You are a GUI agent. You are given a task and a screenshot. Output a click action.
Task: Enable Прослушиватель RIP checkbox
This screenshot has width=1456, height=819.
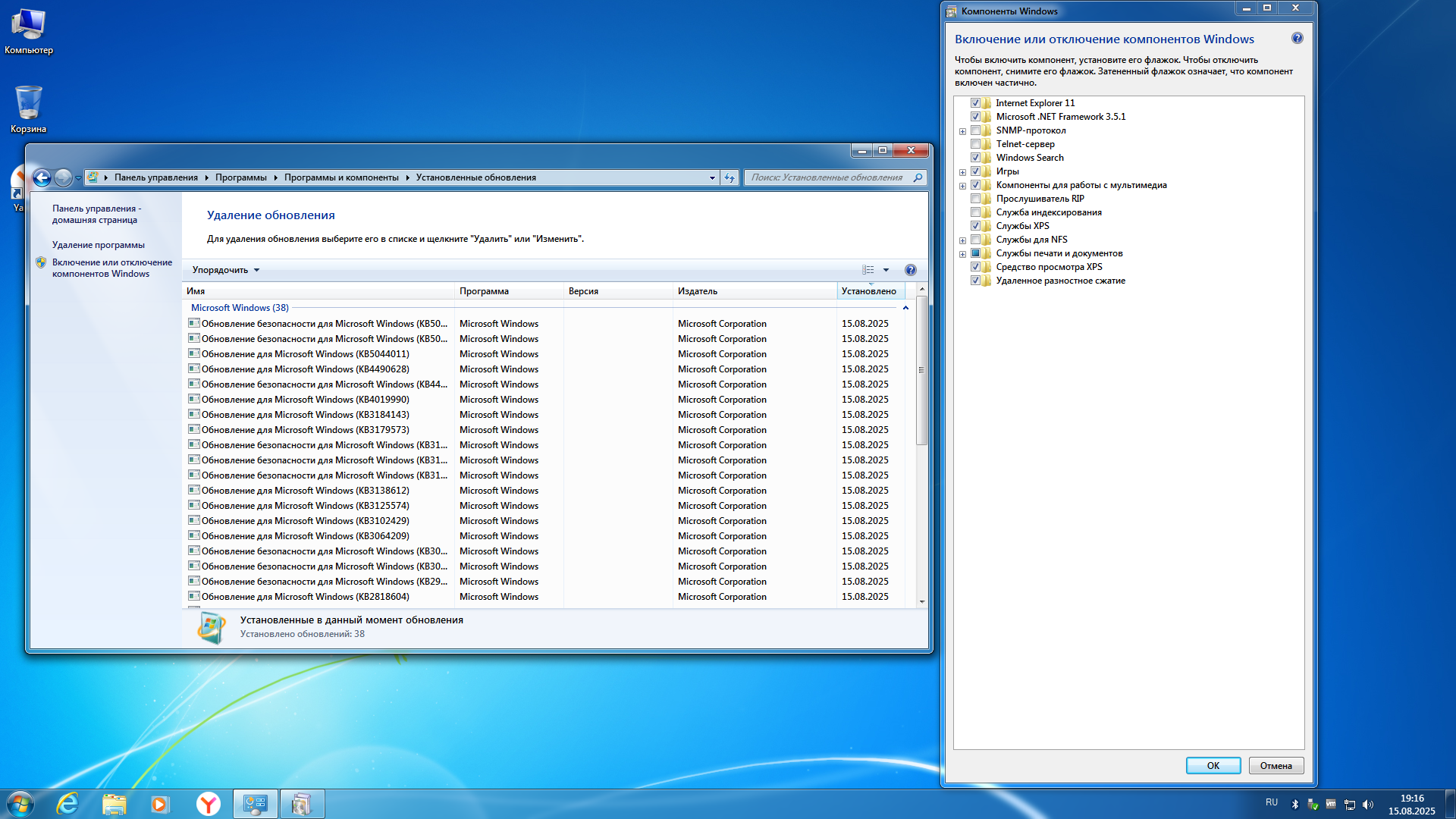coord(975,199)
